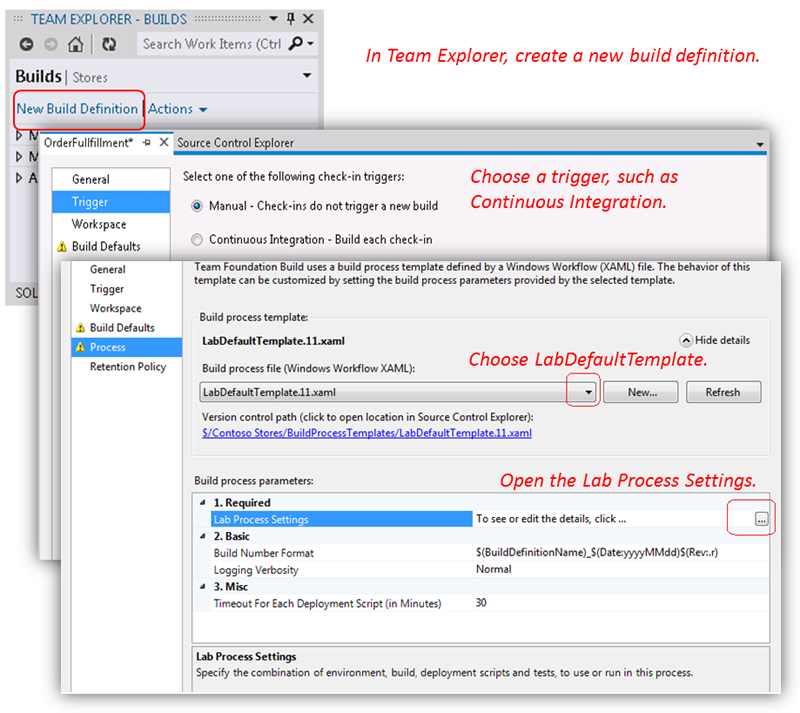Click warning icon beside Build Defaults in Process window

[80, 328]
